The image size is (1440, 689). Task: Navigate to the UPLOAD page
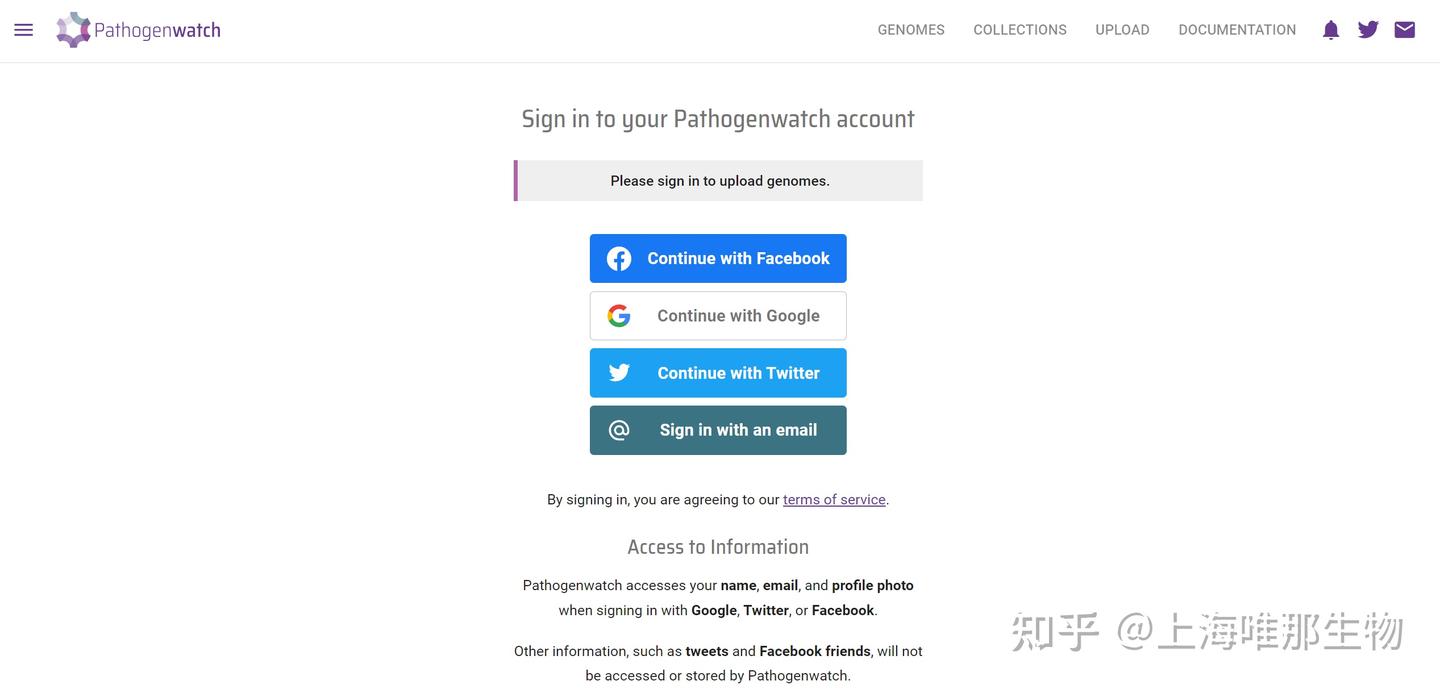click(1122, 29)
